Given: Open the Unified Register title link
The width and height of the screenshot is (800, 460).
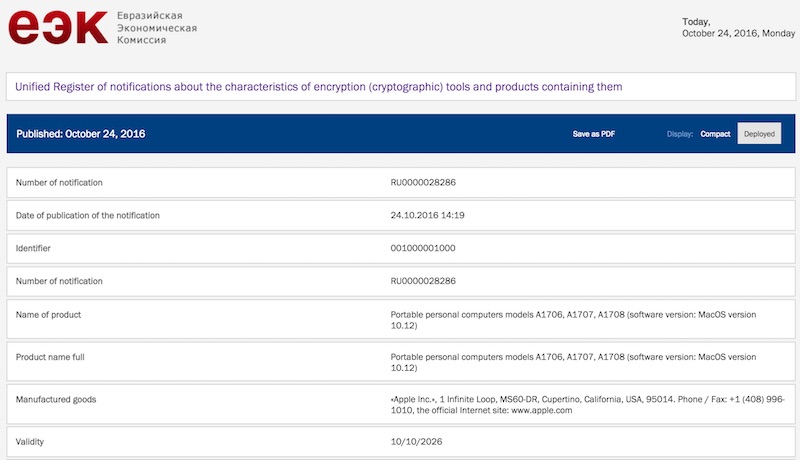Looking at the screenshot, I should tap(318, 87).
